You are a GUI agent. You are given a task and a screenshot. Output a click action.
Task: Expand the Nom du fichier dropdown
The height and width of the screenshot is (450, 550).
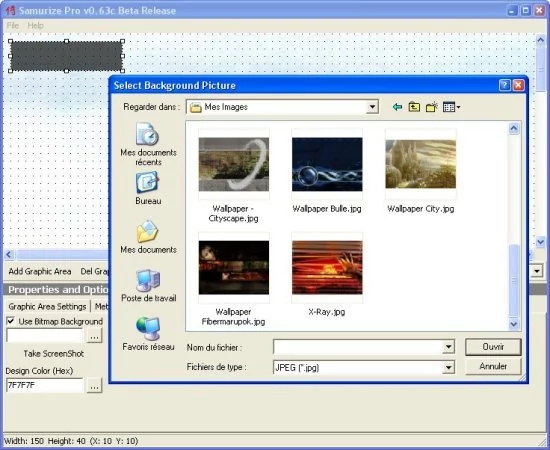448,347
